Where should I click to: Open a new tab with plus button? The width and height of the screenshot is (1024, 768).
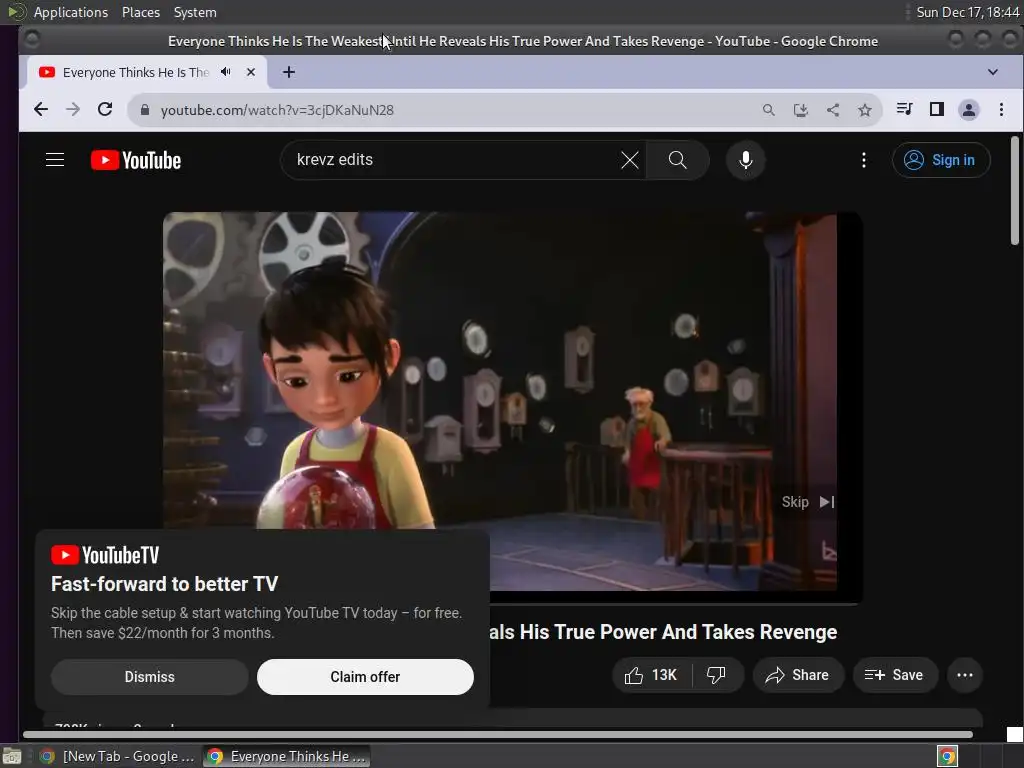point(289,72)
